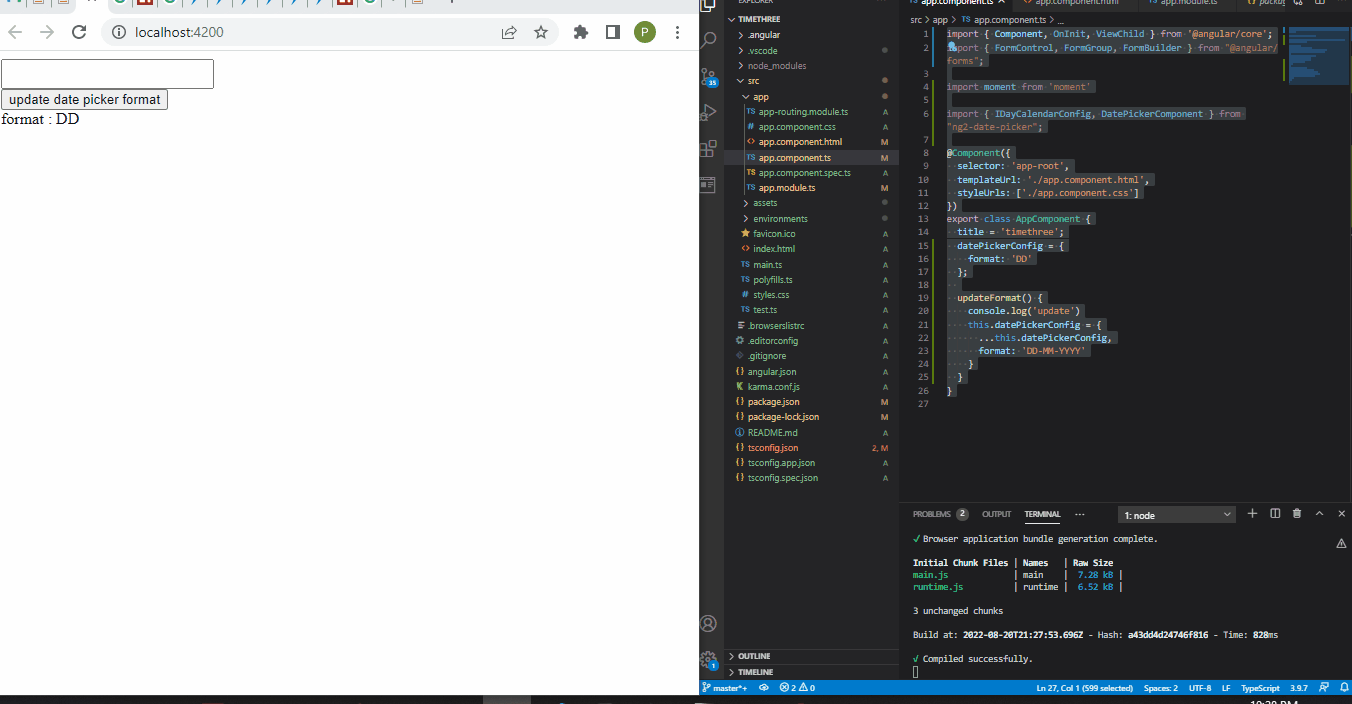
Task: Switch to the app.module.ts tab
Action: [x=1190, y=3]
